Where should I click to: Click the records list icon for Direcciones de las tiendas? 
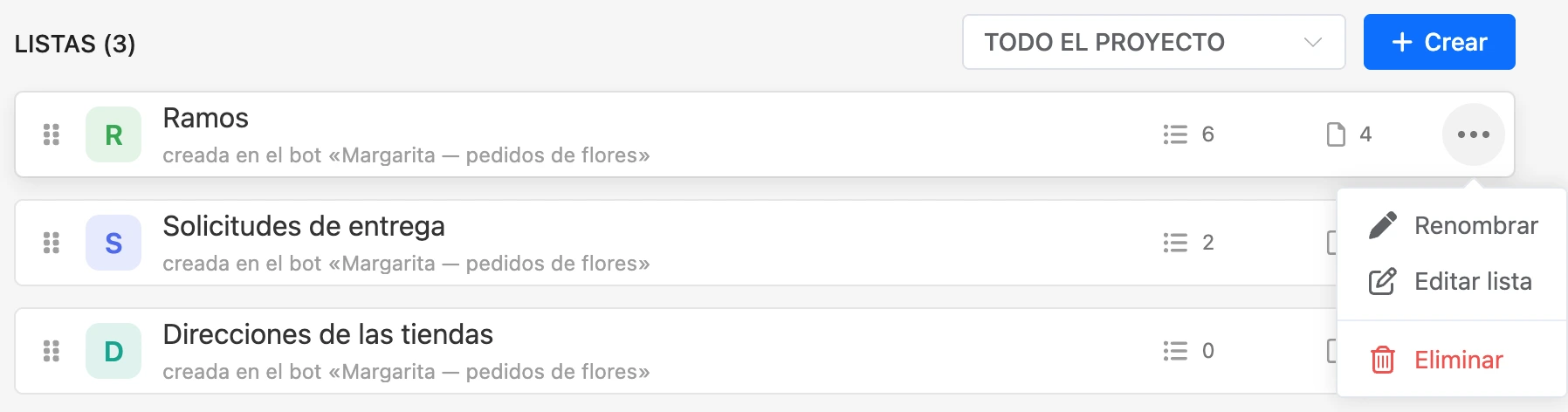(1175, 351)
